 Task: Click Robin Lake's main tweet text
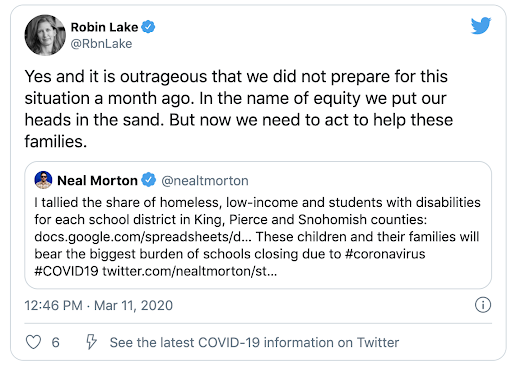[239, 109]
